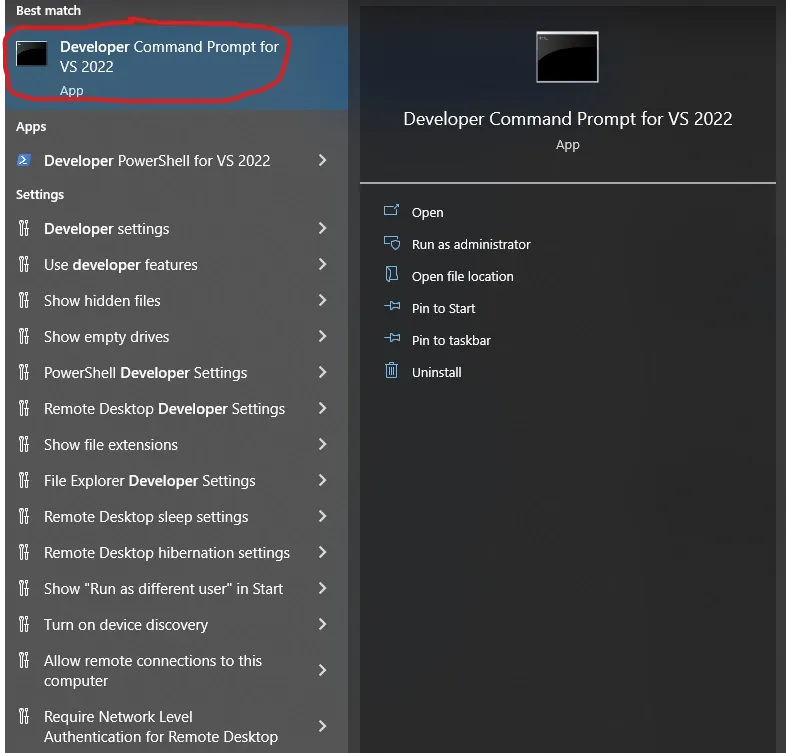
Task: Expand the Remote Desktop sleep settings arrow
Action: 323,516
